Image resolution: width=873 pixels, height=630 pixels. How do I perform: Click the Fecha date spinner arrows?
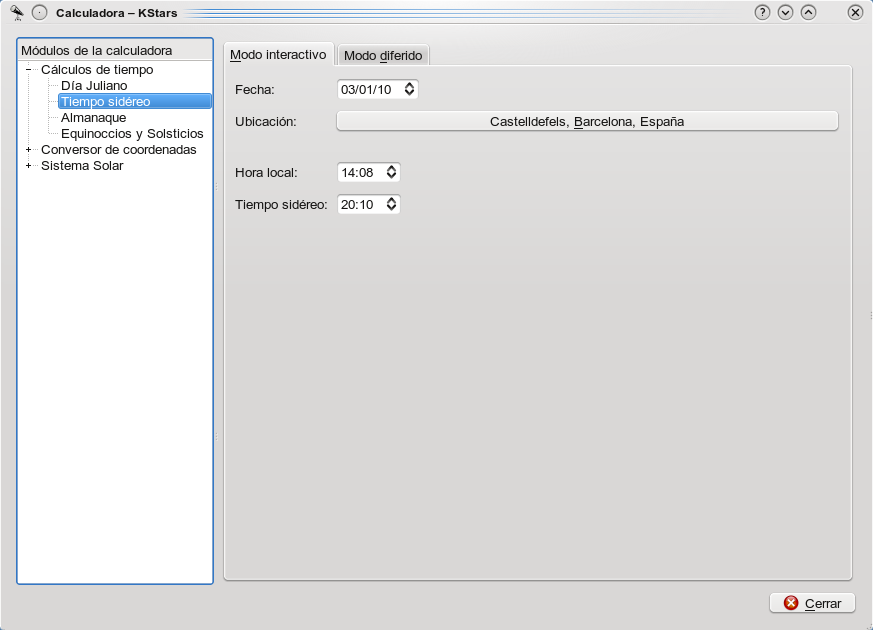click(x=409, y=89)
